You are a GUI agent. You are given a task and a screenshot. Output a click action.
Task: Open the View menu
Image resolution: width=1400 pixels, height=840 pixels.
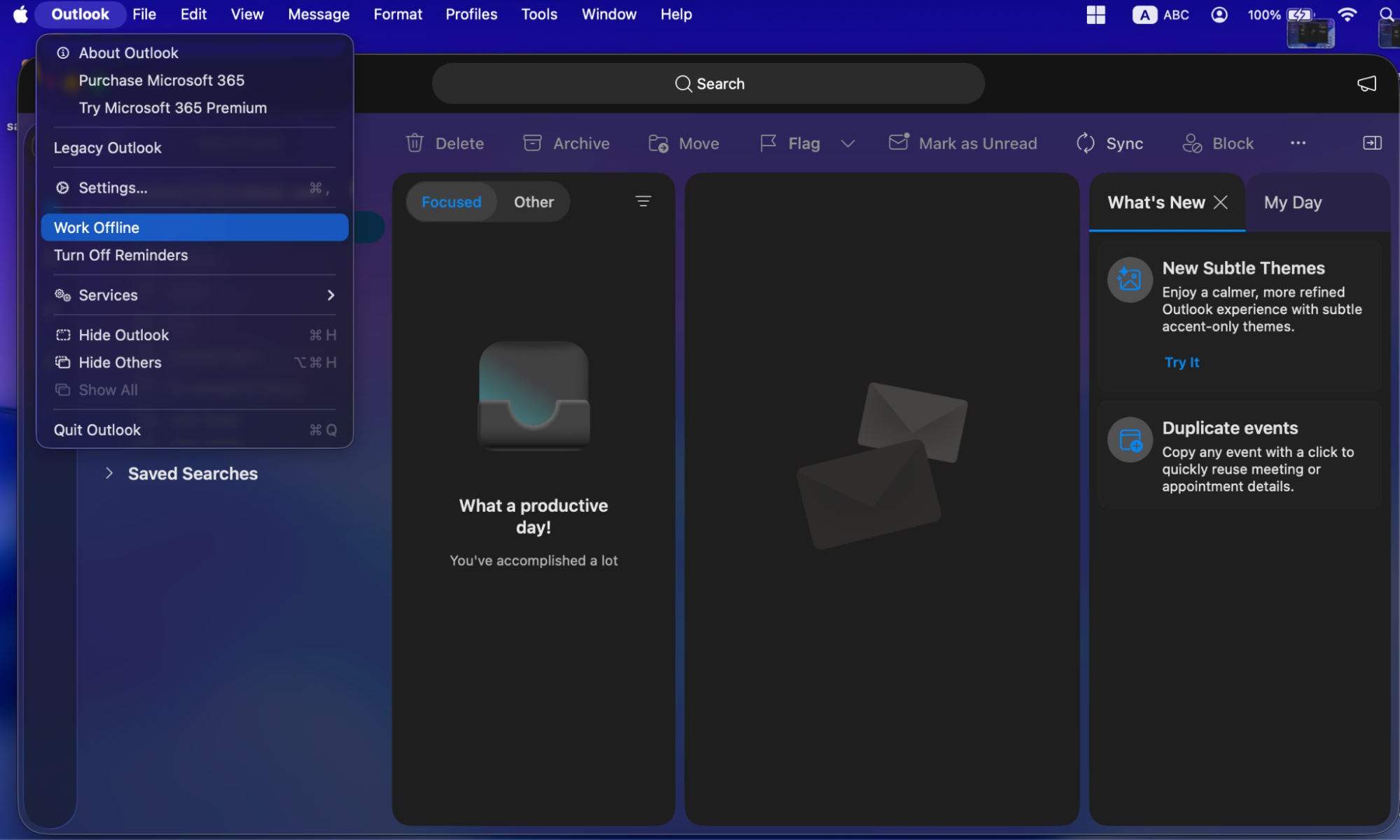pos(247,14)
